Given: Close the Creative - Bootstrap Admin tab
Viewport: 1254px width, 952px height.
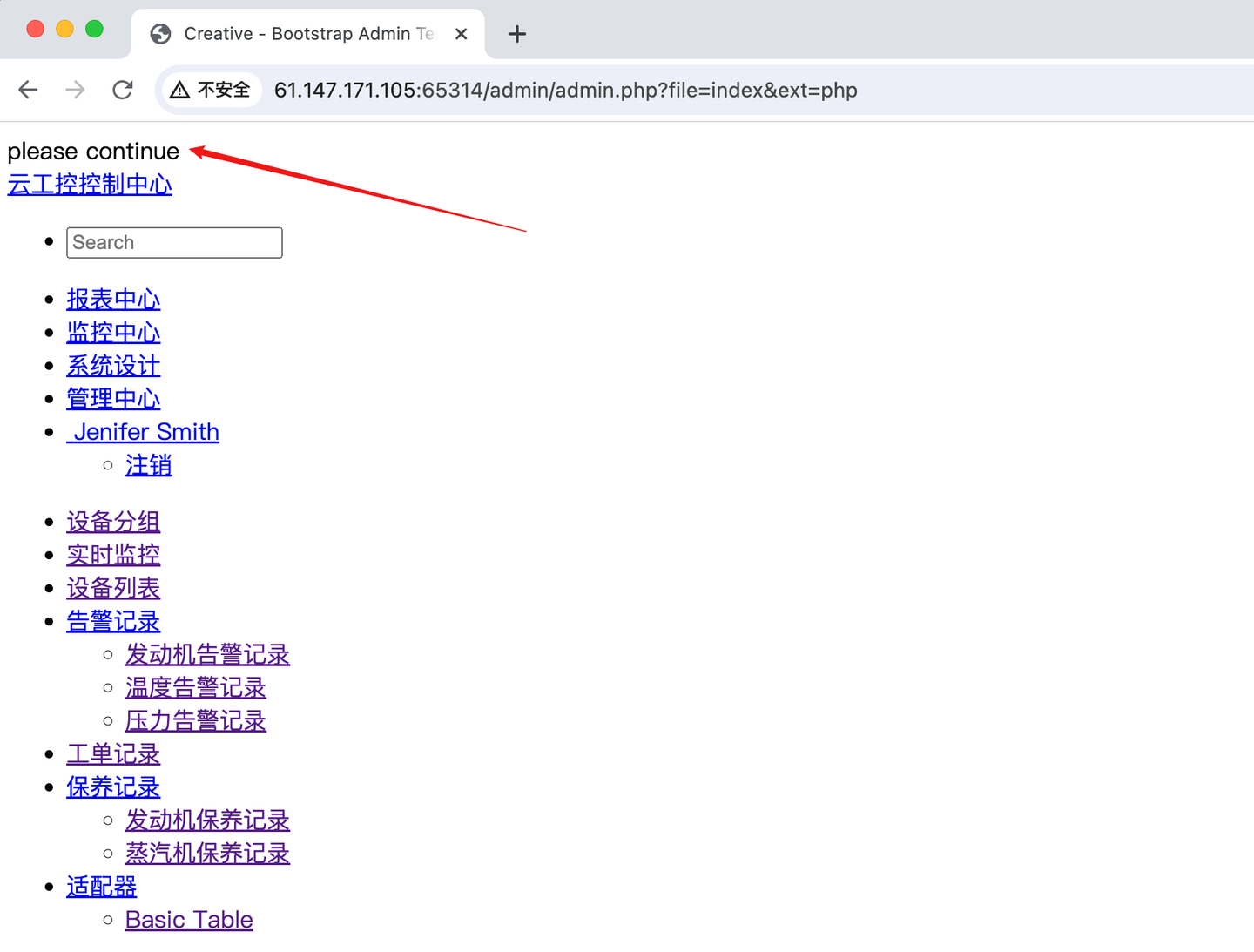Looking at the screenshot, I should click(461, 34).
